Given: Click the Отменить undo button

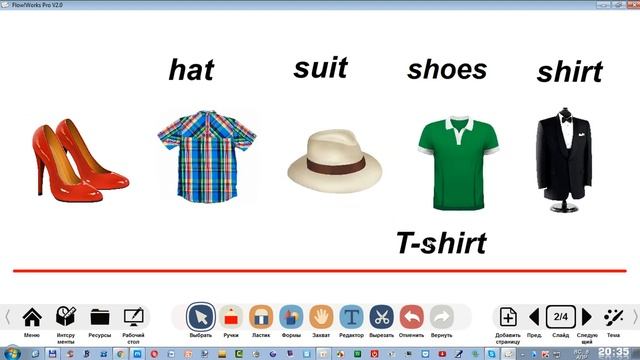Looking at the screenshot, I should coord(411,317).
